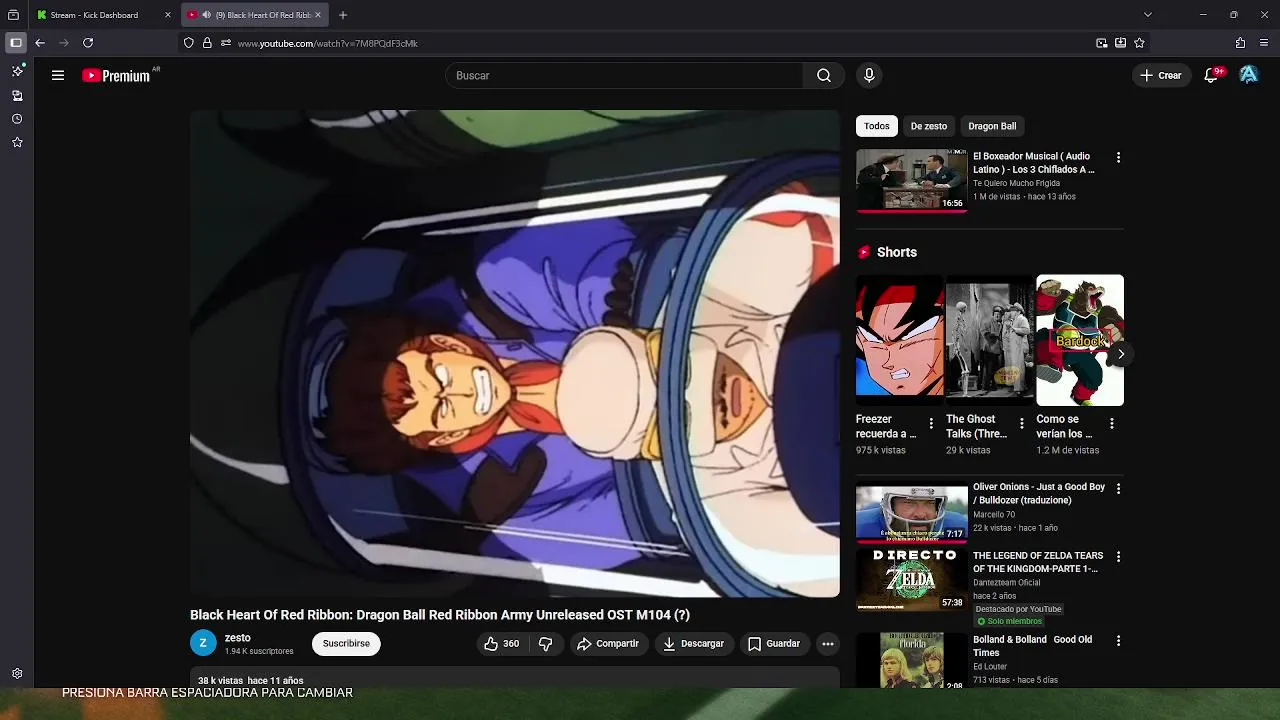The height and width of the screenshot is (720, 1280).
Task: Open the Crear menu
Action: pos(1161,75)
